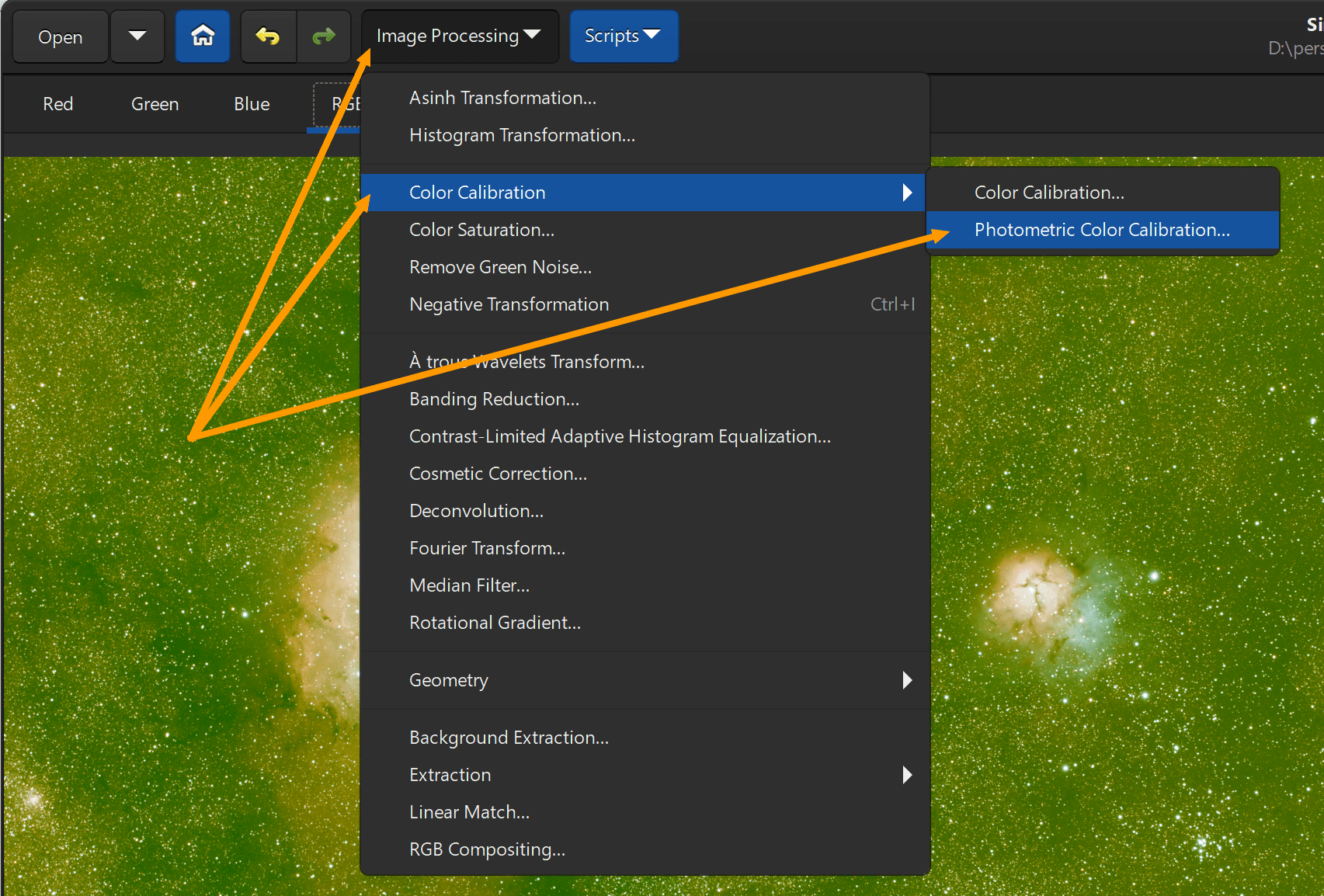Open Histogram Transformation dialog
Image resolution: width=1324 pixels, height=896 pixels.
pos(522,135)
